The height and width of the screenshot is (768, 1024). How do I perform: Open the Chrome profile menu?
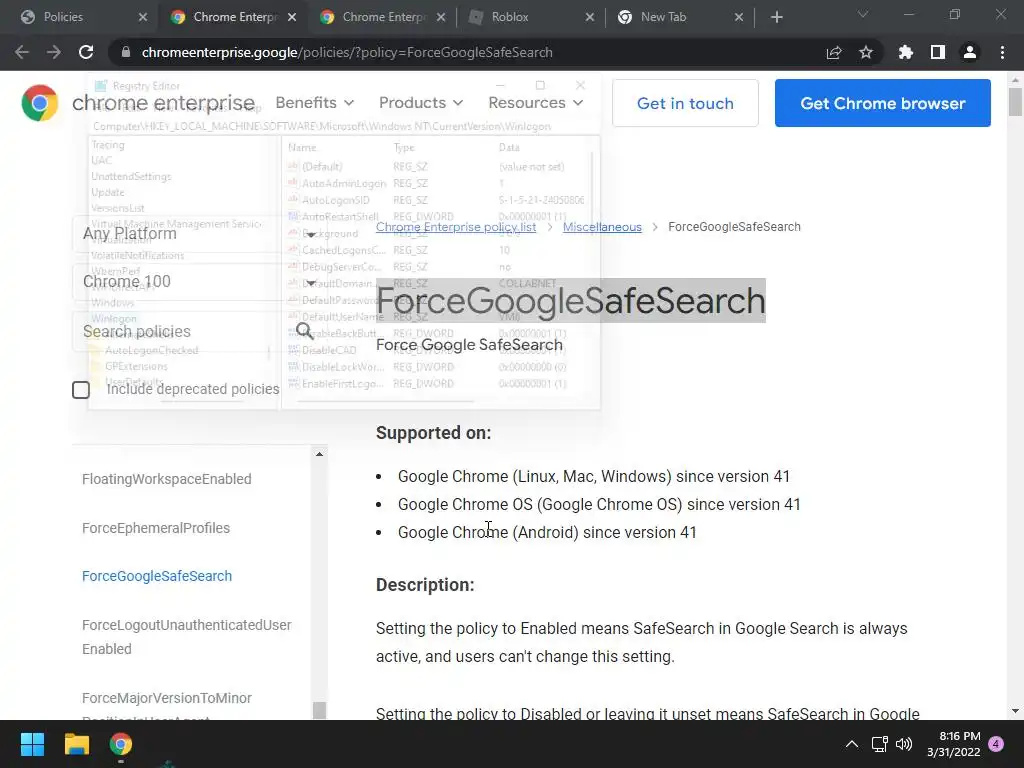pyautogui.click(x=970, y=52)
